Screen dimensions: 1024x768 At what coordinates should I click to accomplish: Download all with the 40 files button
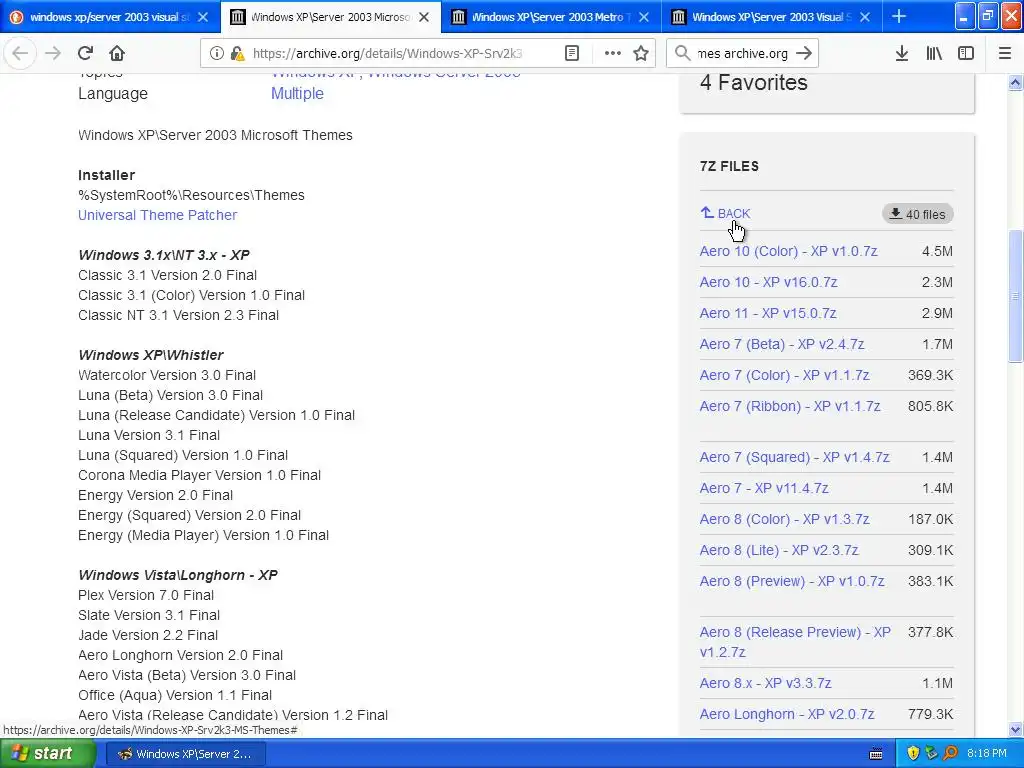pos(918,214)
